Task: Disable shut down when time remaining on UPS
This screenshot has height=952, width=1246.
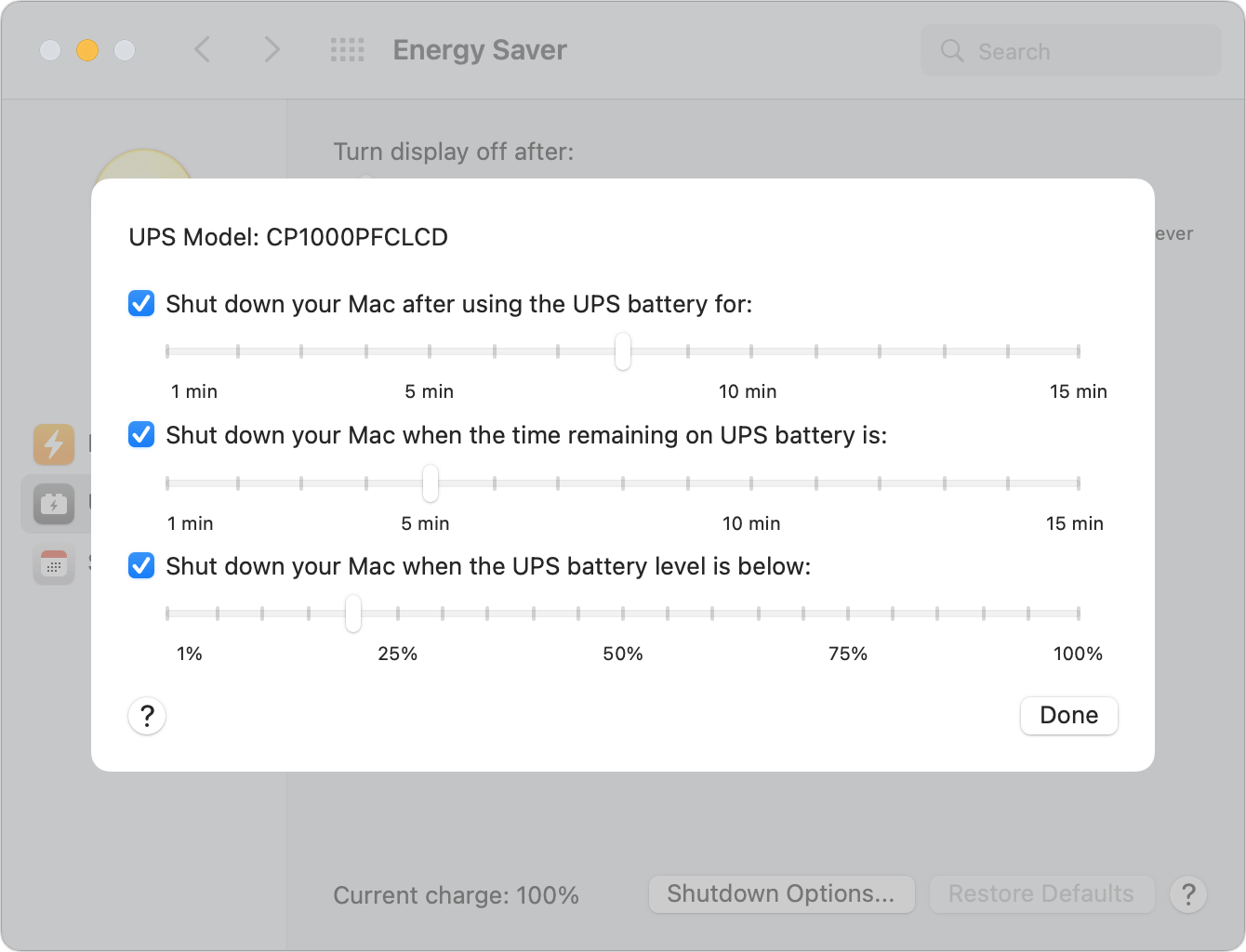Action: tap(140, 434)
